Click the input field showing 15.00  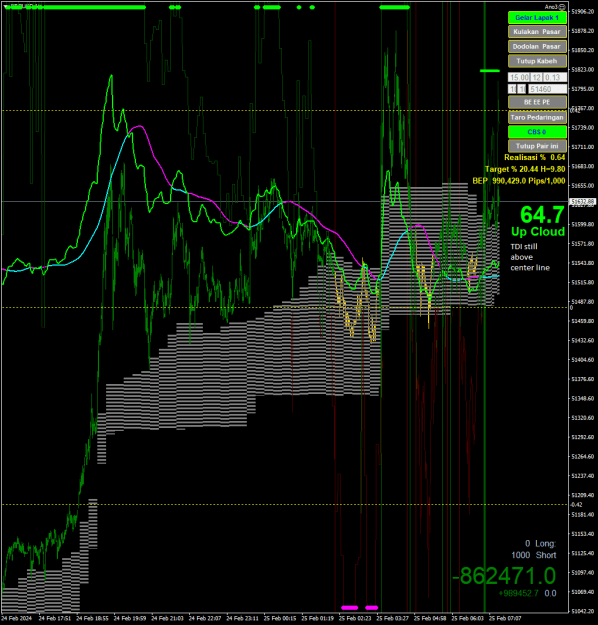click(x=519, y=77)
